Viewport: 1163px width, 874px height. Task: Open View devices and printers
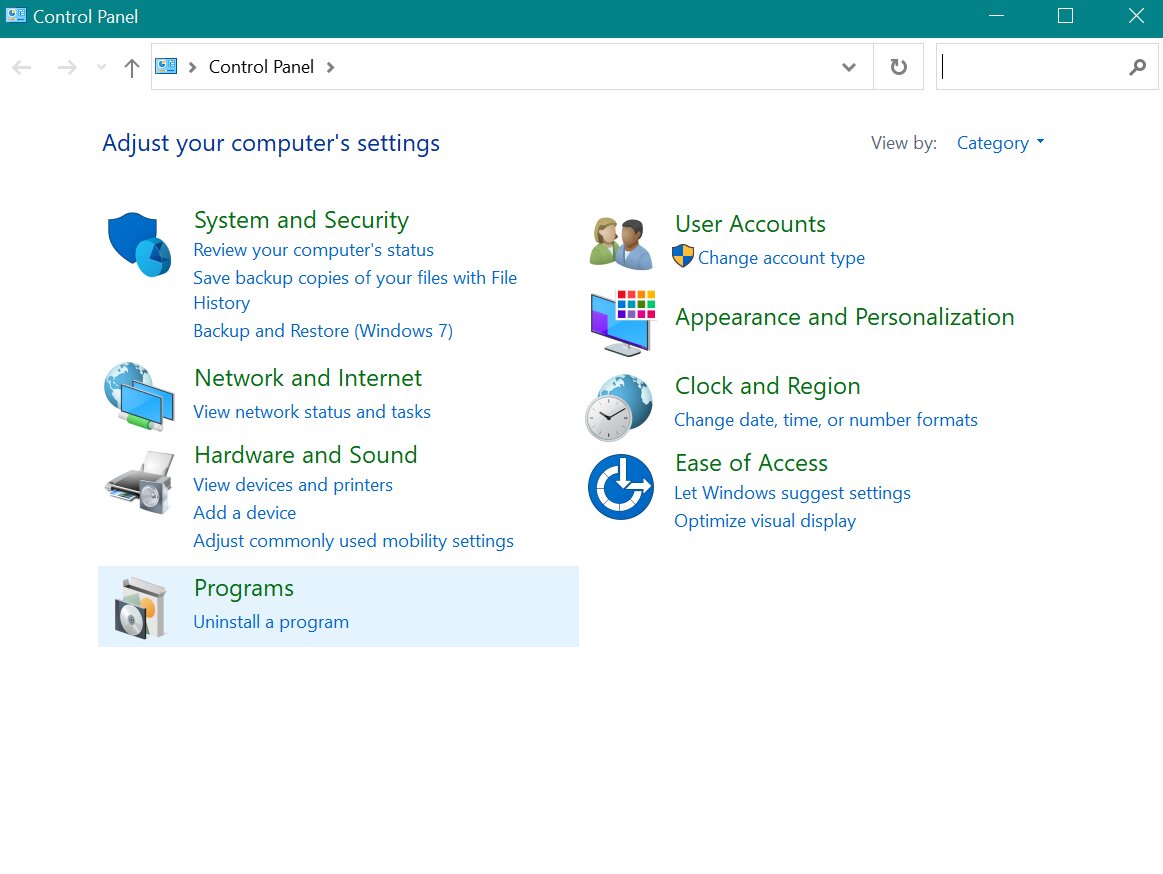coord(293,484)
